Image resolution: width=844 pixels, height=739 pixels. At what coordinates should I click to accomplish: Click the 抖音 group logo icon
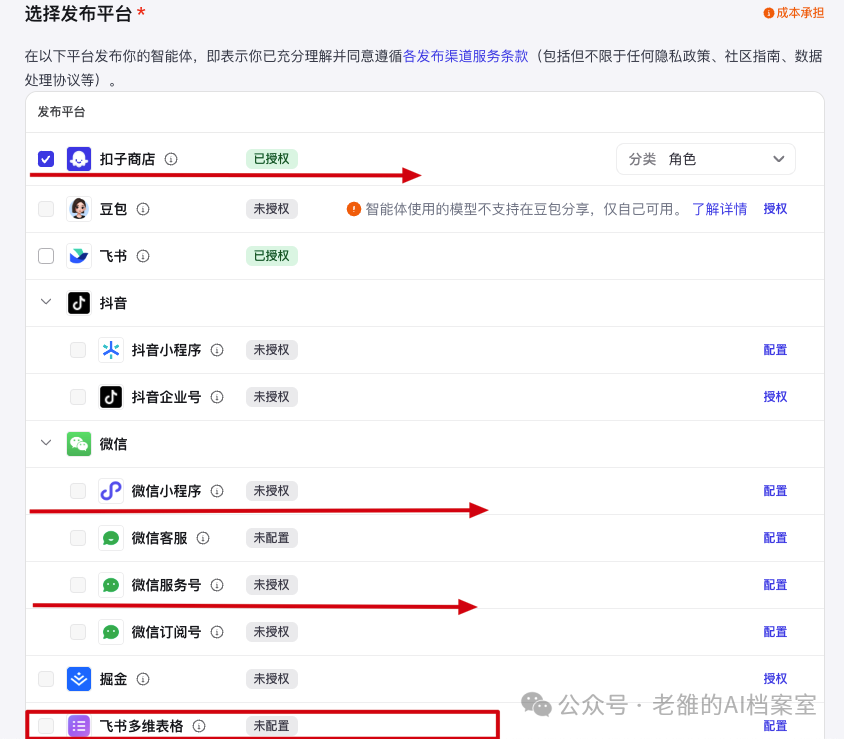[x=79, y=303]
